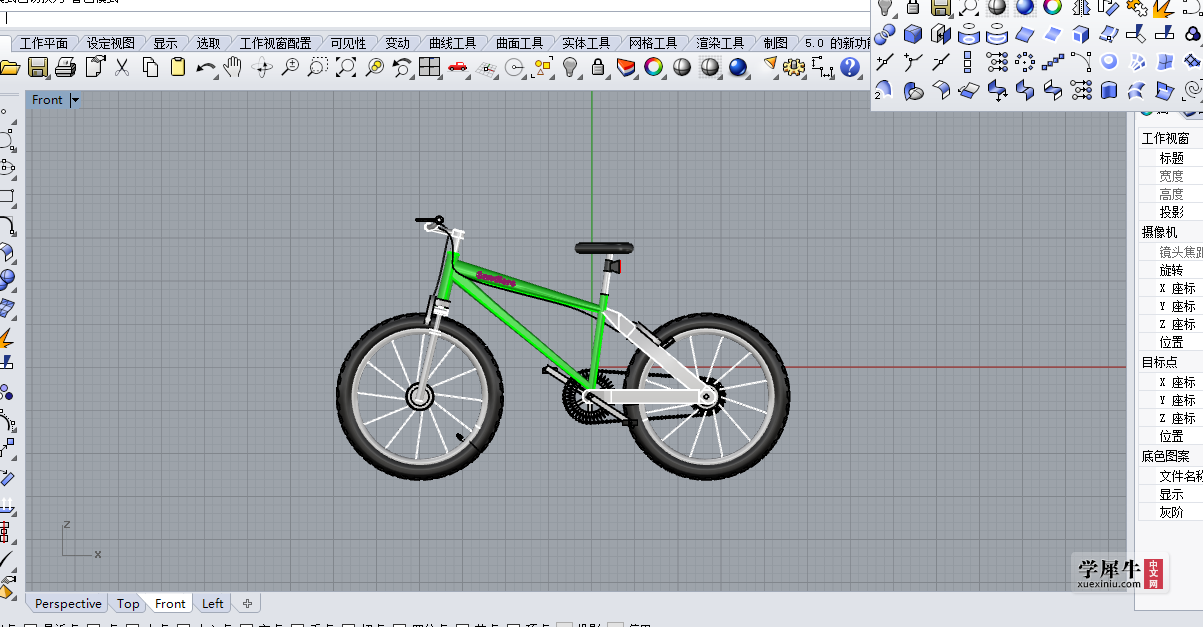Switch to the 曲线工具 tab
Screen dimensions: 1203x627
pyautogui.click(x=452, y=43)
